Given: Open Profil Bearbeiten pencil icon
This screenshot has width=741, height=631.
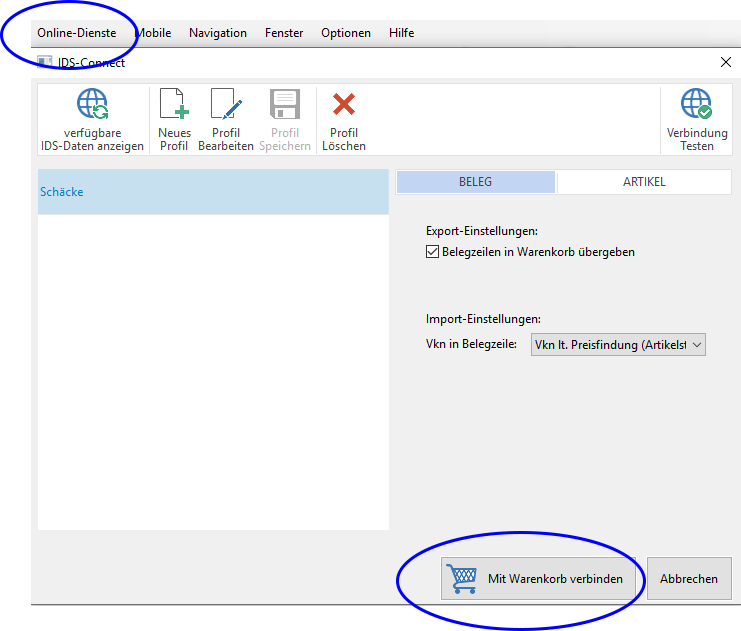Looking at the screenshot, I should point(226,105).
